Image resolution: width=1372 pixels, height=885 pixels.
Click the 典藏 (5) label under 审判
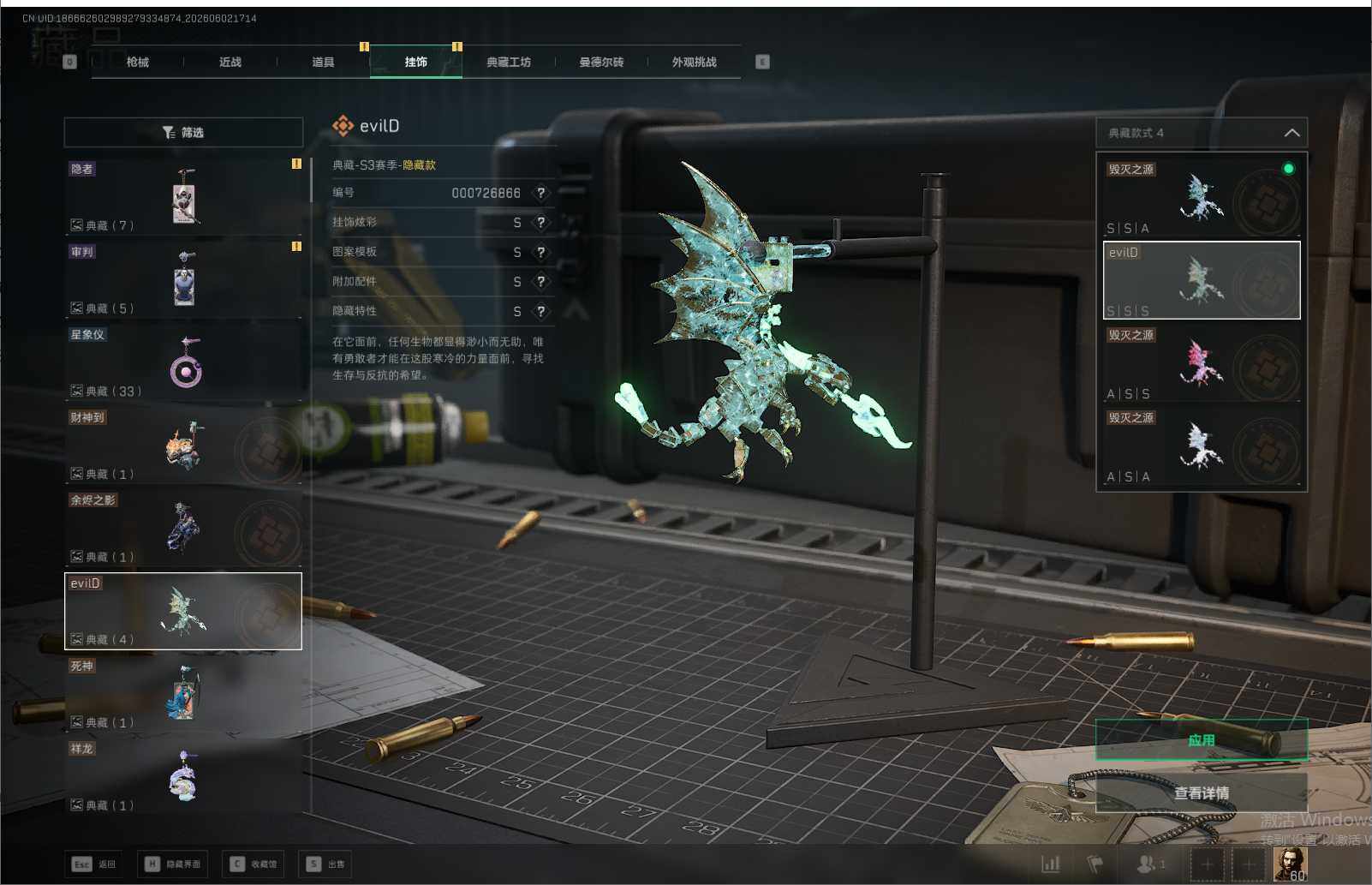(x=103, y=308)
